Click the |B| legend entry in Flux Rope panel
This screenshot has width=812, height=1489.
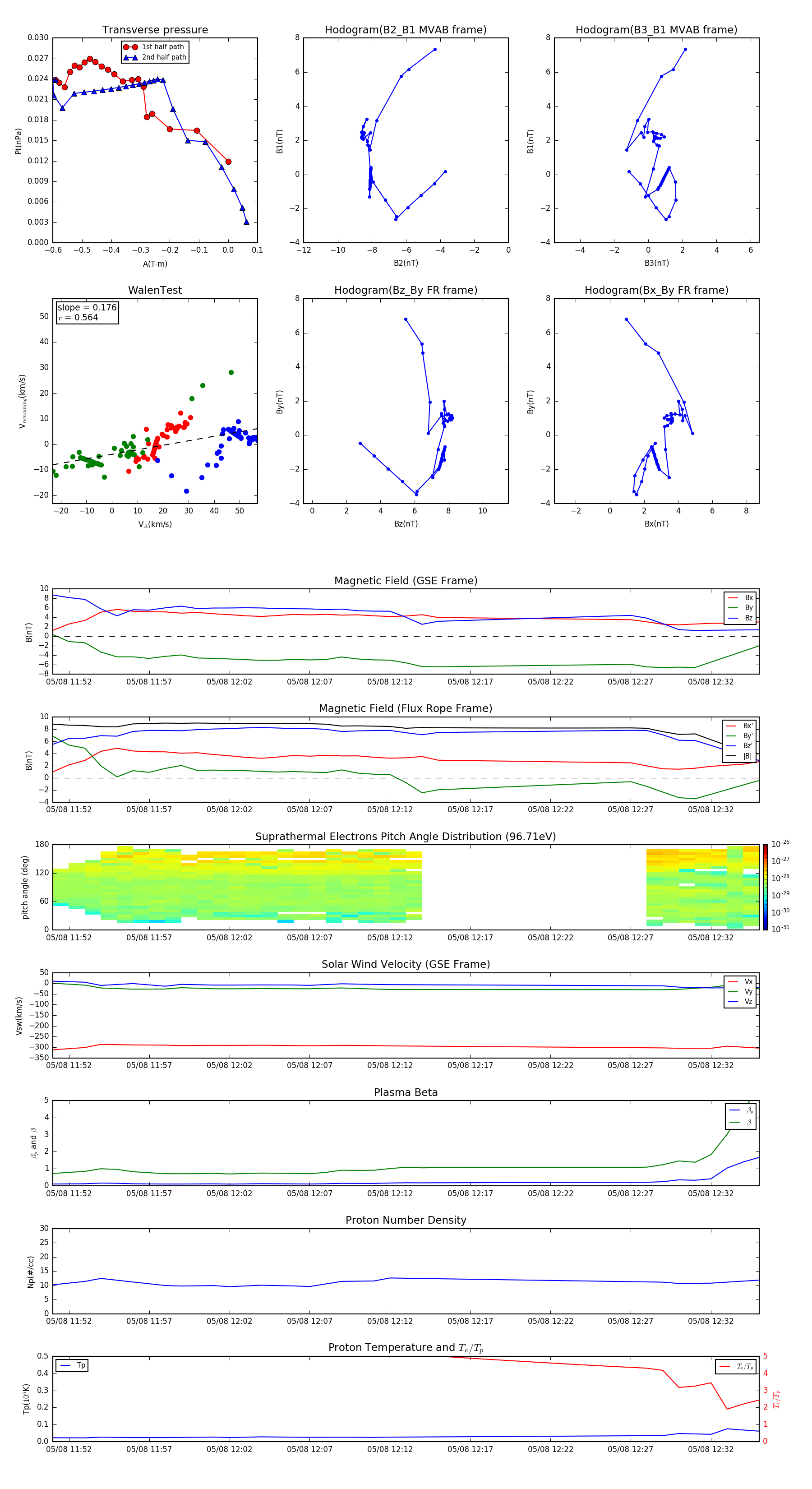[x=740, y=756]
